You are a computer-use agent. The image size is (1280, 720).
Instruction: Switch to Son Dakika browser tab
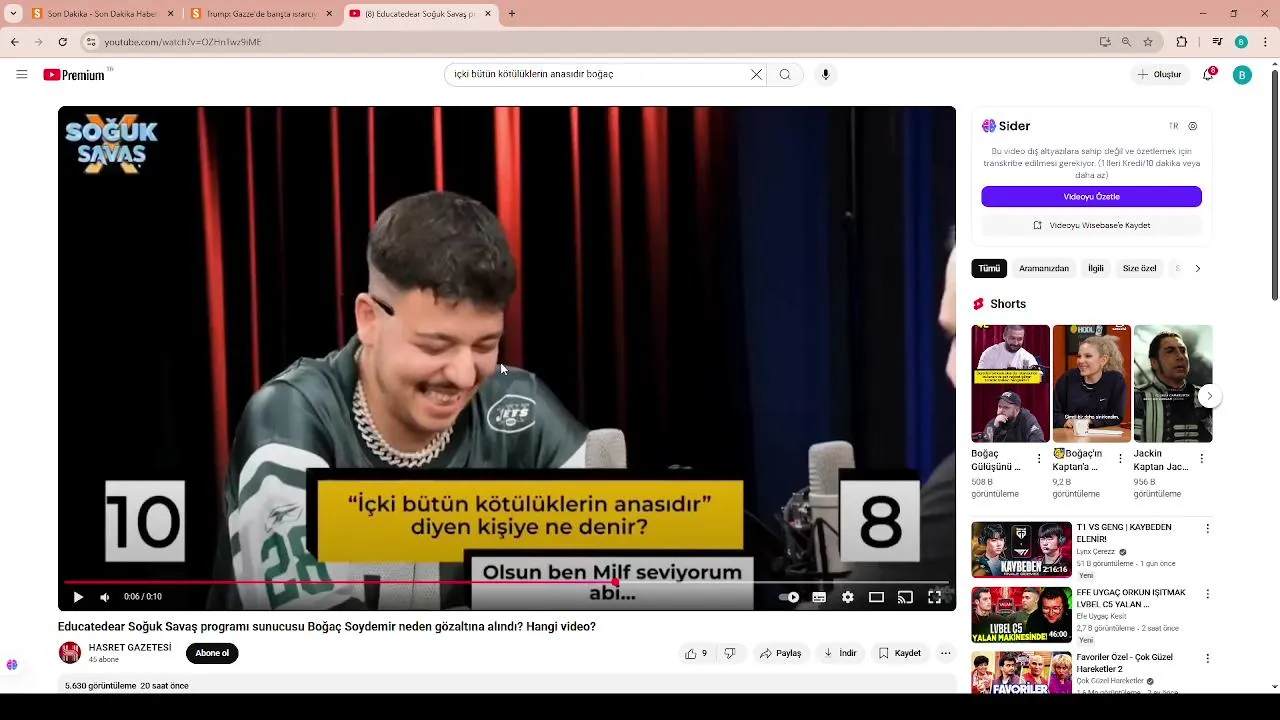point(102,14)
